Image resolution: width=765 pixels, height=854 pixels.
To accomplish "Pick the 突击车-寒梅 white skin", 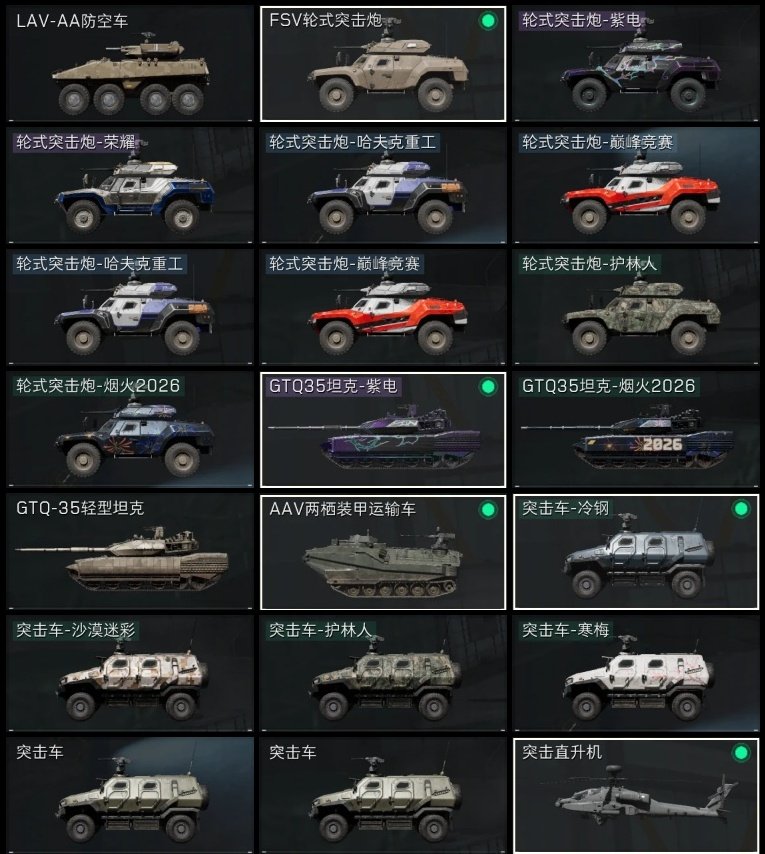I will coord(636,673).
